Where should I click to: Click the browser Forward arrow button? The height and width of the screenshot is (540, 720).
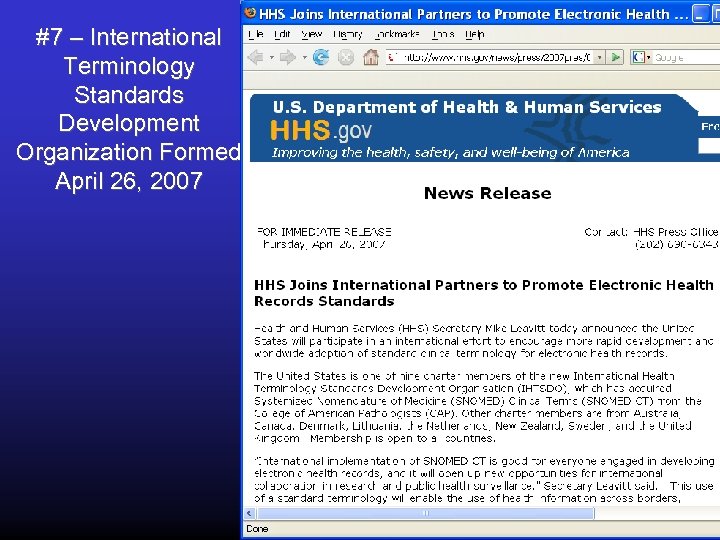287,57
